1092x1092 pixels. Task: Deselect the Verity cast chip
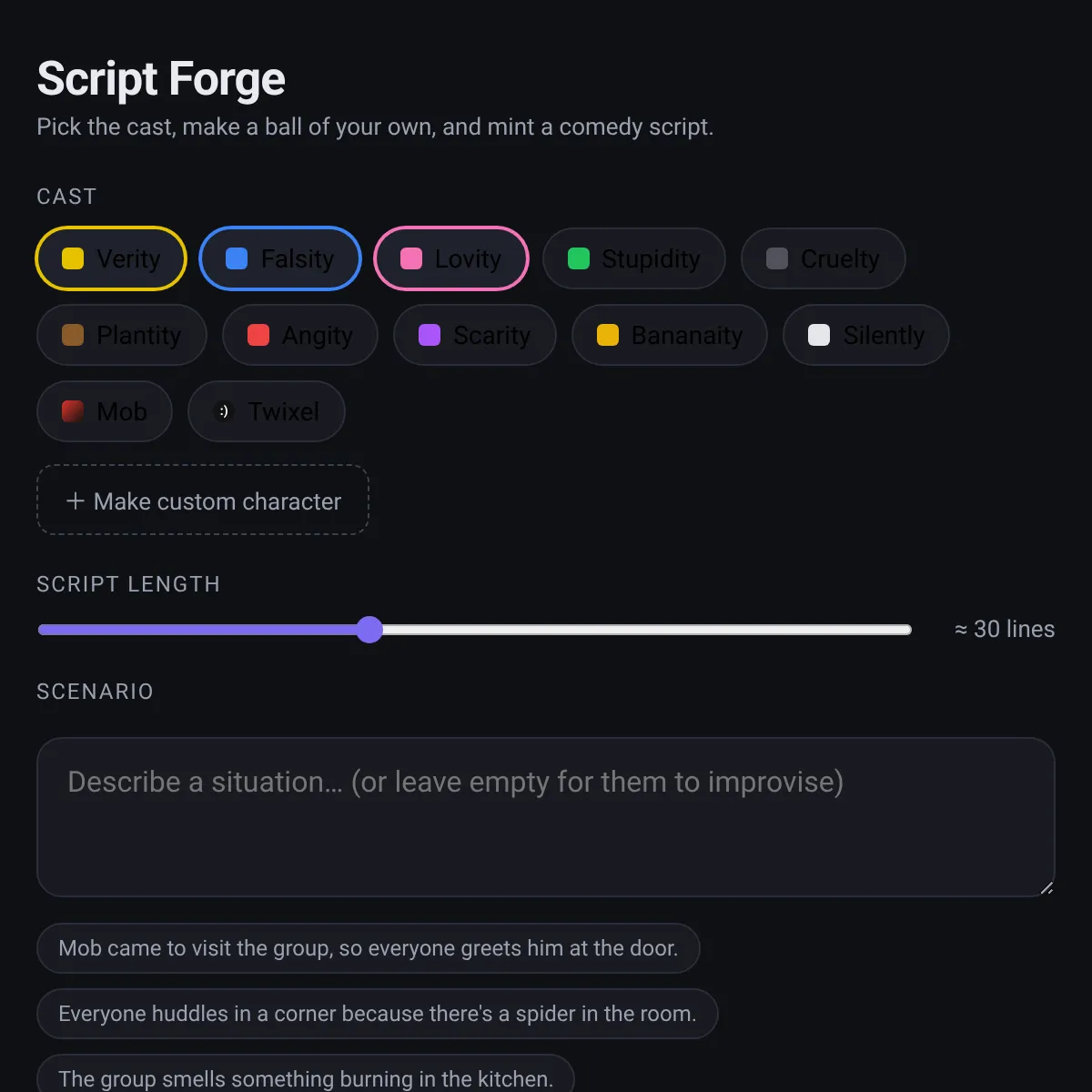111,258
